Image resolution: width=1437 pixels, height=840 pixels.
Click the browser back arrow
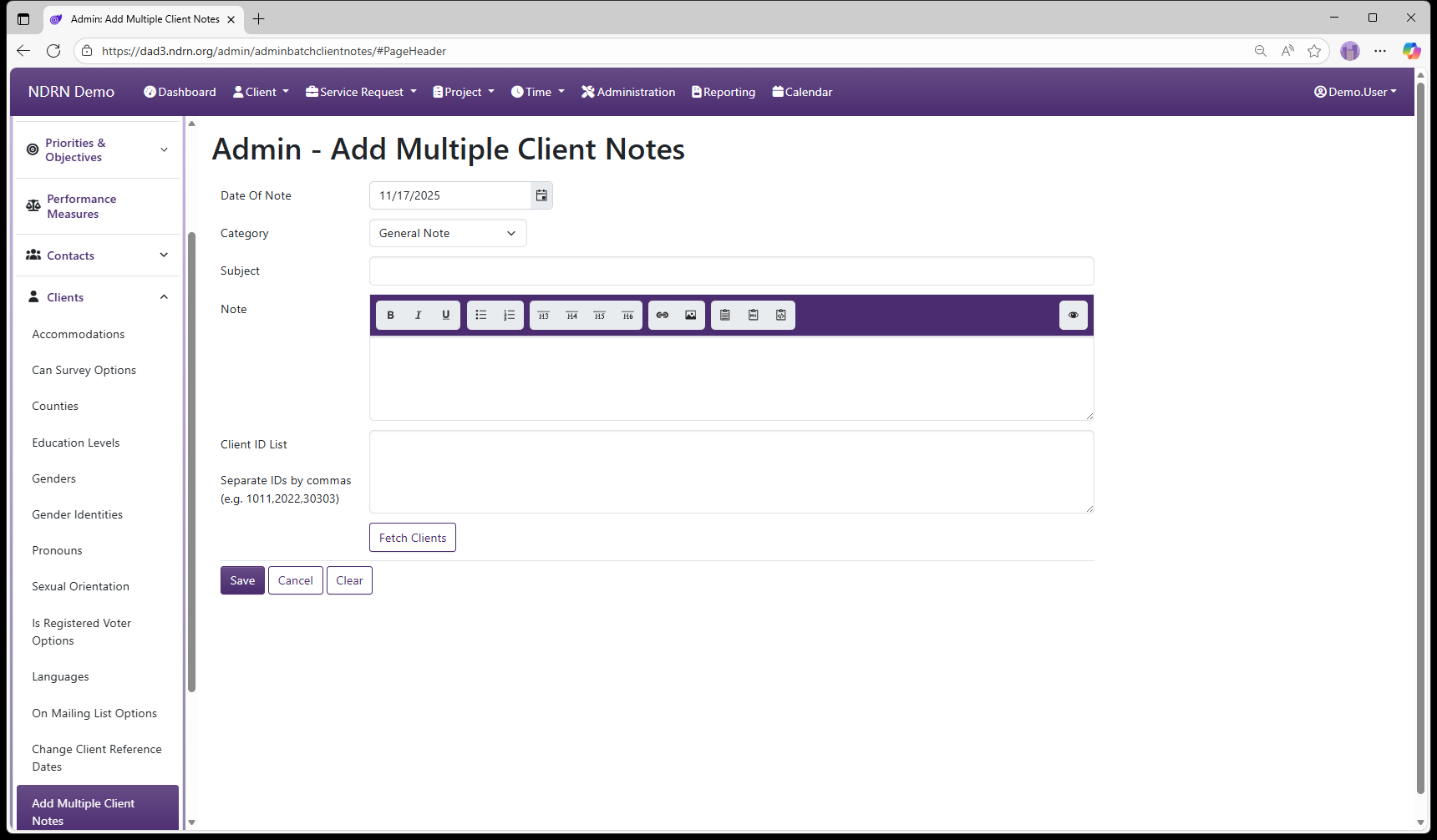pyautogui.click(x=23, y=51)
